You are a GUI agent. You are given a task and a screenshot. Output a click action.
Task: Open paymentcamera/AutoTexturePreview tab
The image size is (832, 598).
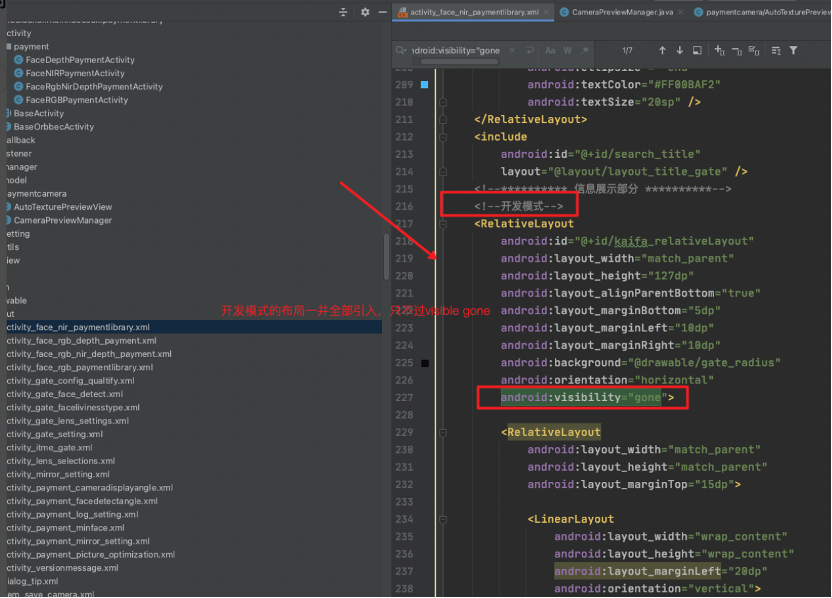tap(762, 12)
